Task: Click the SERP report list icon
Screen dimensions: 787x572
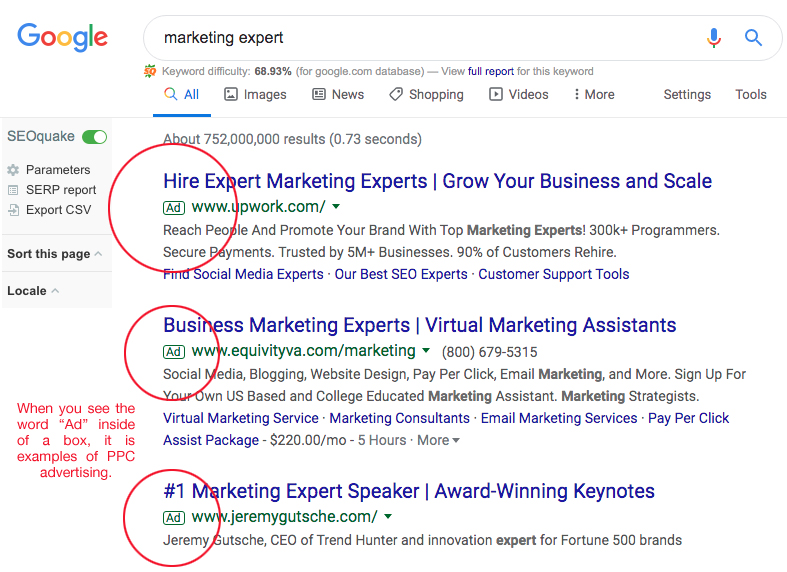Action: pos(13,190)
